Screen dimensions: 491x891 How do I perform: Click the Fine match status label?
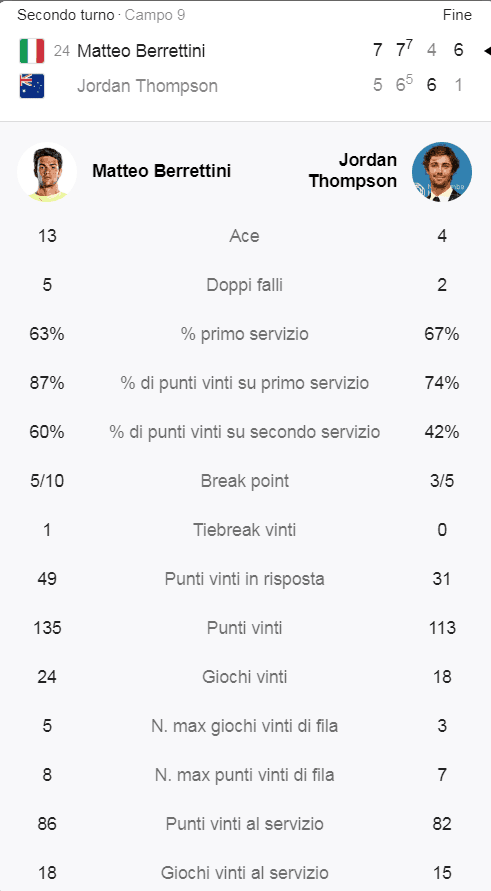click(x=457, y=15)
